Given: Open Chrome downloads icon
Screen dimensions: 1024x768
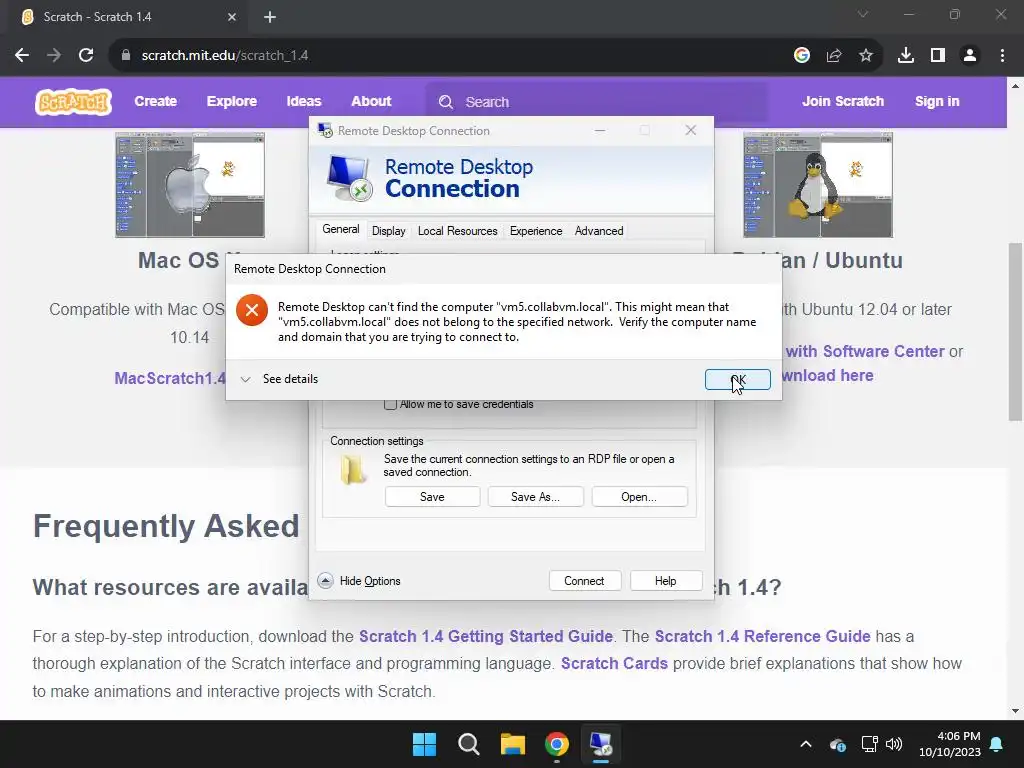Looking at the screenshot, I should click(906, 56).
